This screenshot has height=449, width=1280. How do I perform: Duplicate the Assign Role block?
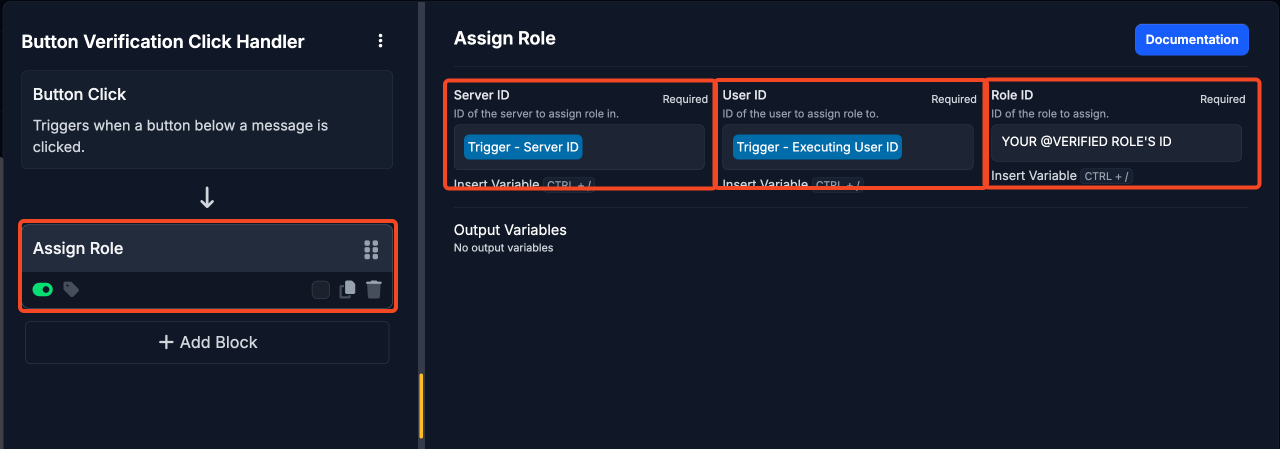point(347,290)
